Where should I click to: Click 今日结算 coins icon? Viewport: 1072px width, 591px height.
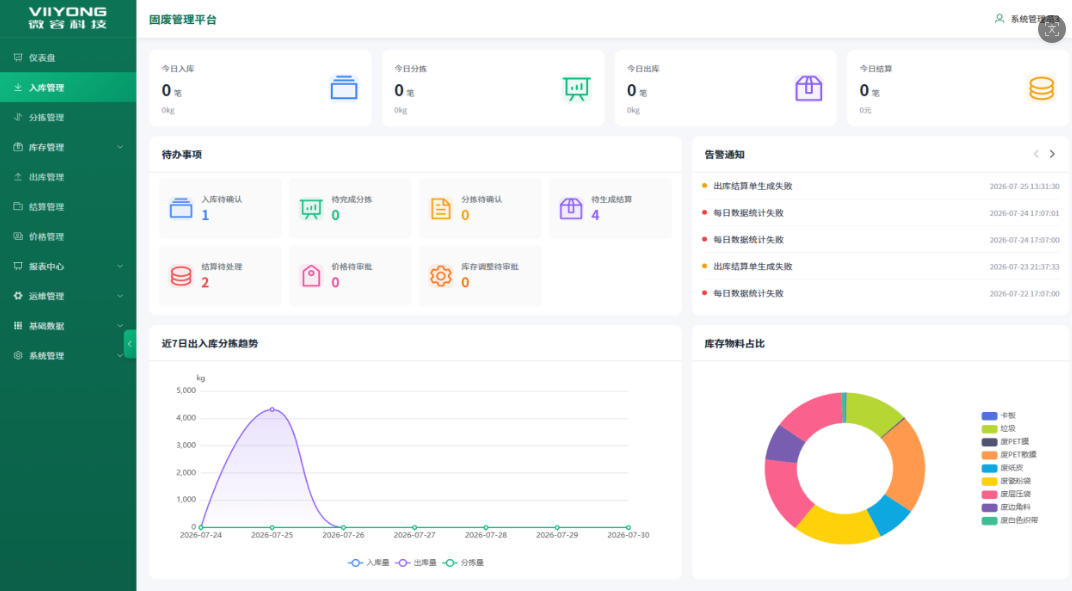point(1041,88)
